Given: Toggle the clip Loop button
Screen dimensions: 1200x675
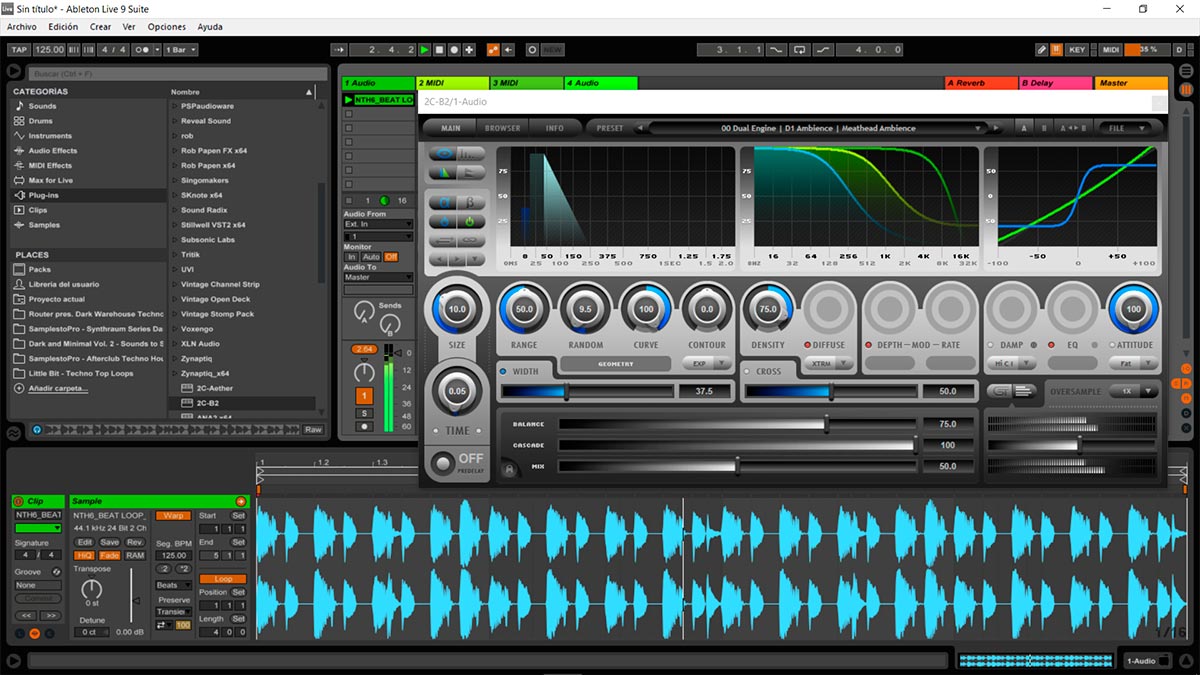Looking at the screenshot, I should coord(222,579).
